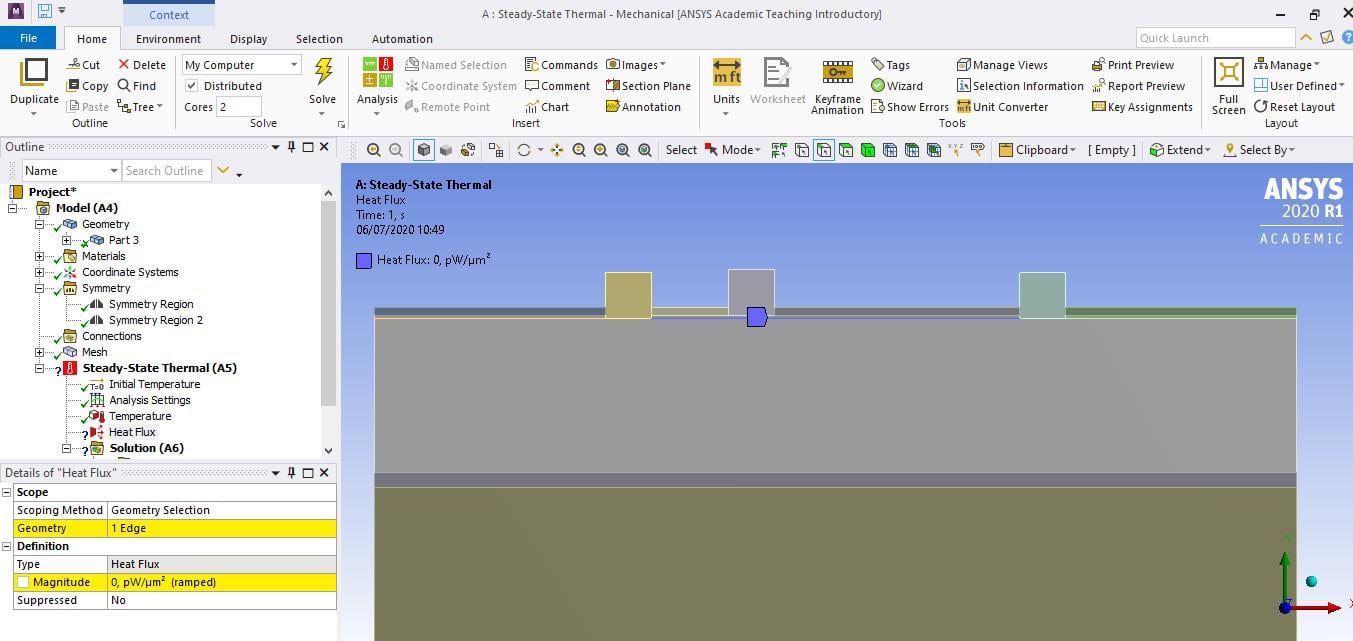Screen dimensions: 1353x641
Task: Choose the Edge selection filter icon
Action: pos(824,150)
